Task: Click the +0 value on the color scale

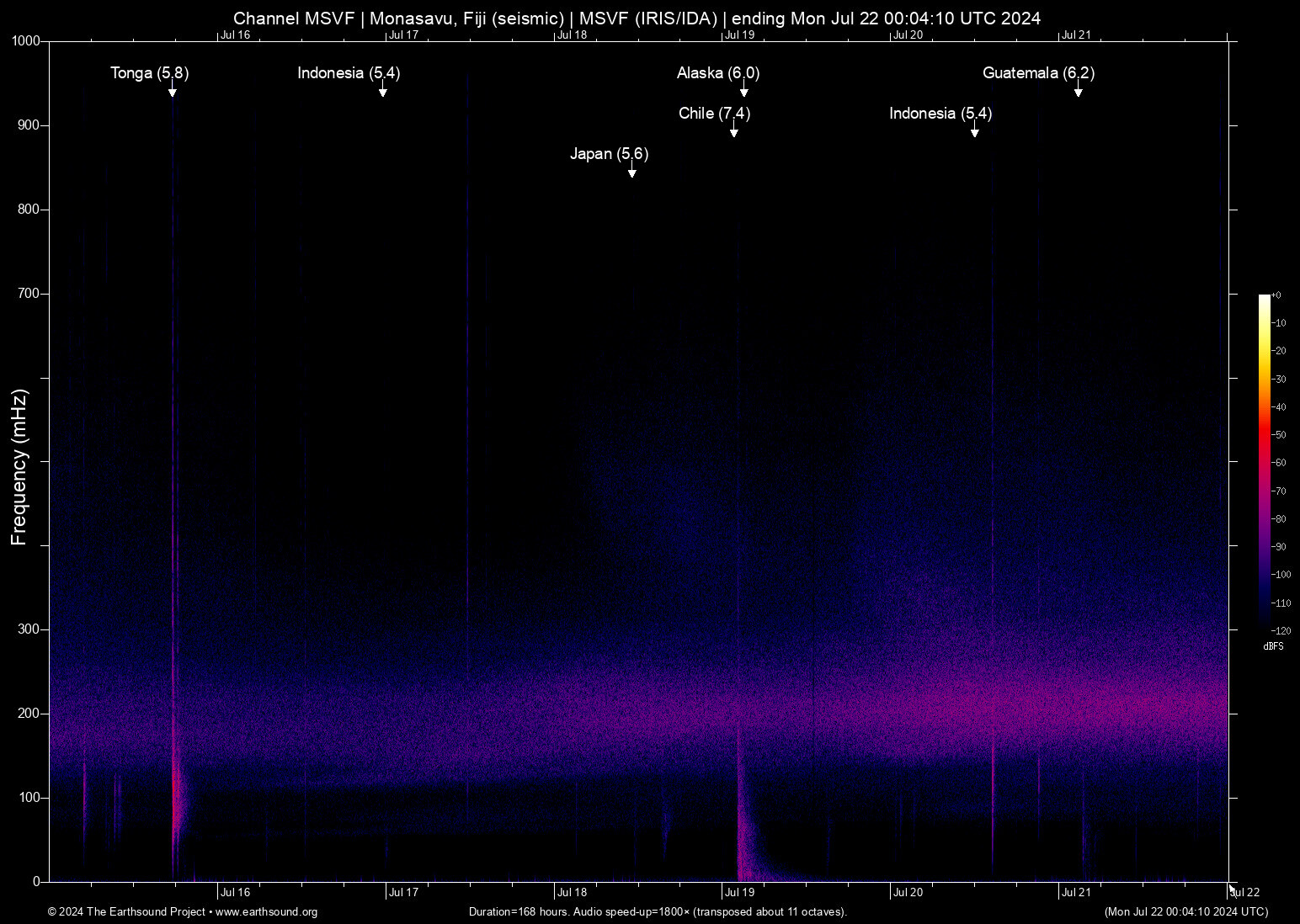Action: tap(1276, 295)
